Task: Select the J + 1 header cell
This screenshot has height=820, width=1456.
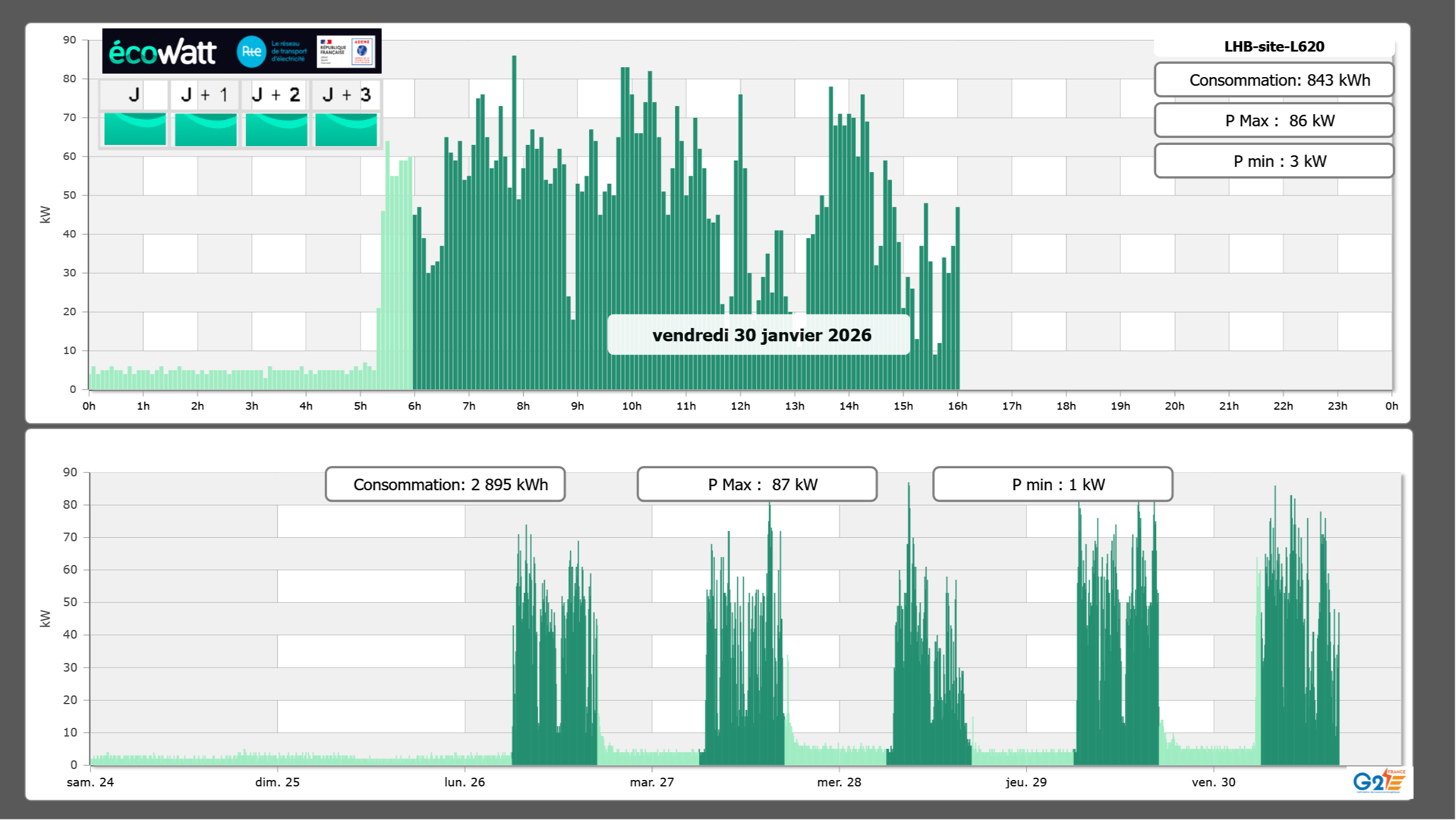Action: coord(204,95)
